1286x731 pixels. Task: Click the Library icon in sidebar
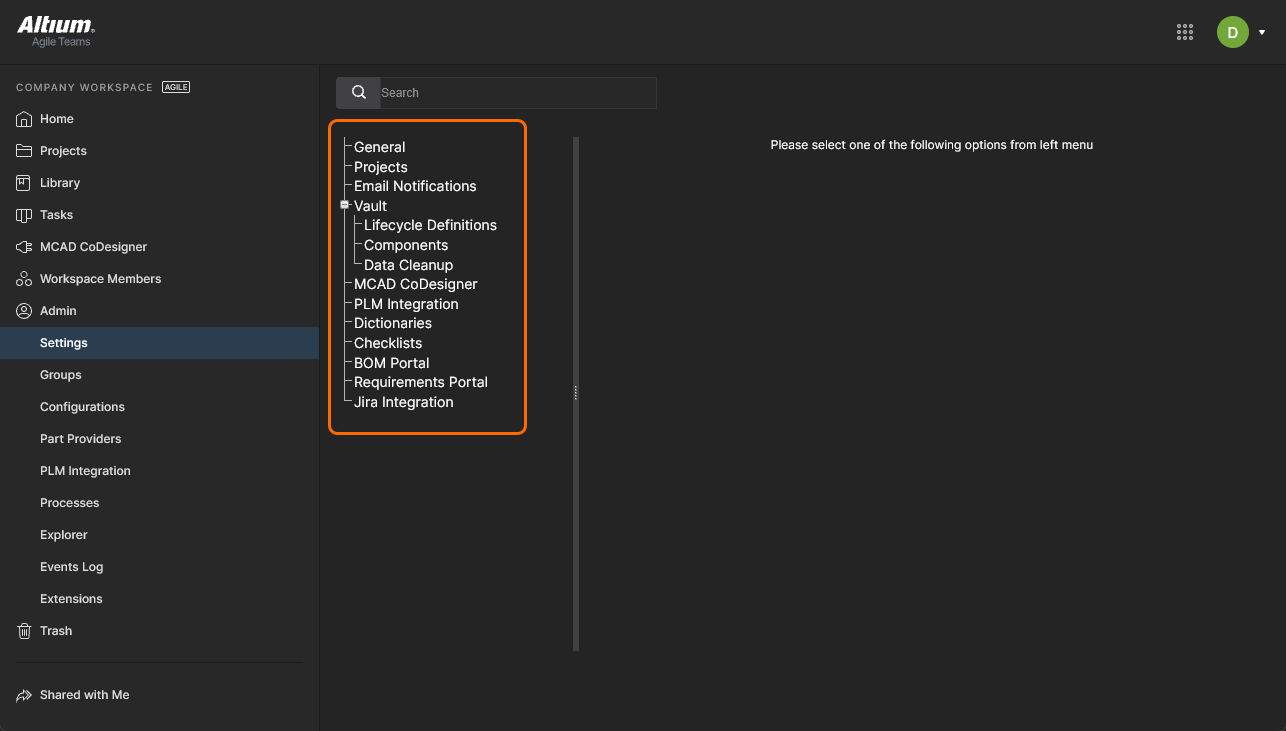point(24,183)
